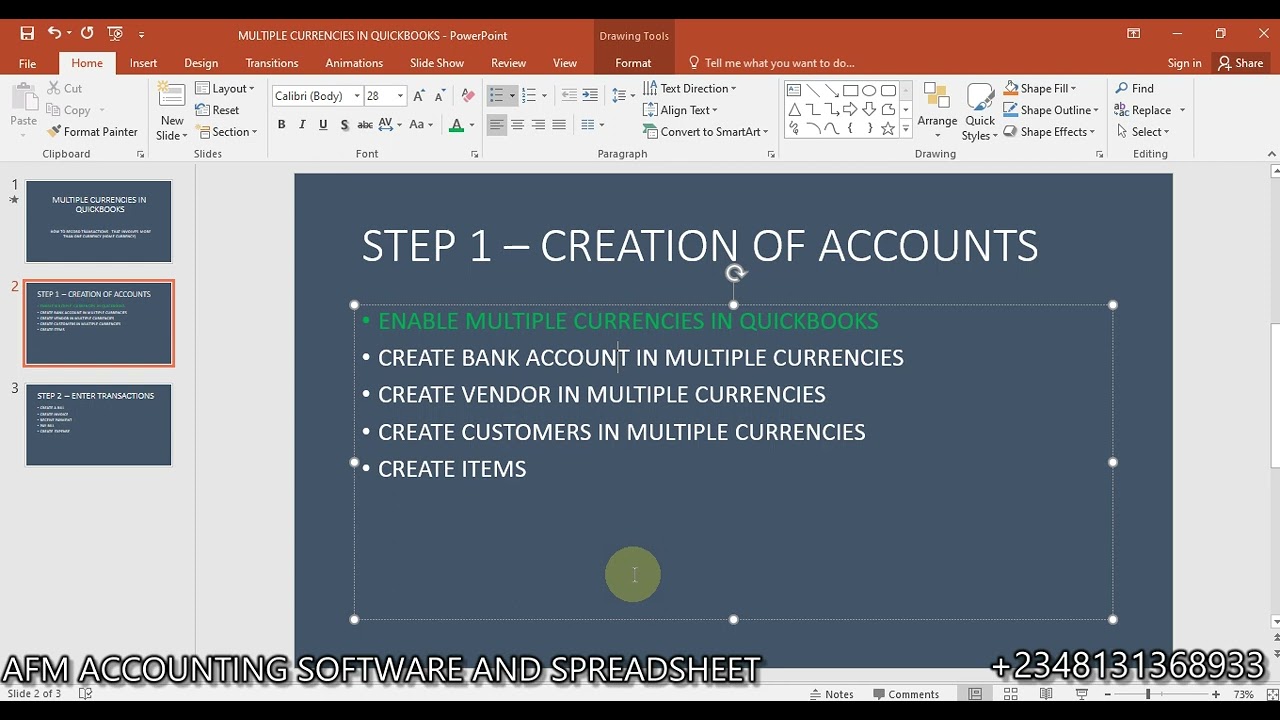Toggle the Comments pane
The width and height of the screenshot is (1280, 720).
point(906,694)
